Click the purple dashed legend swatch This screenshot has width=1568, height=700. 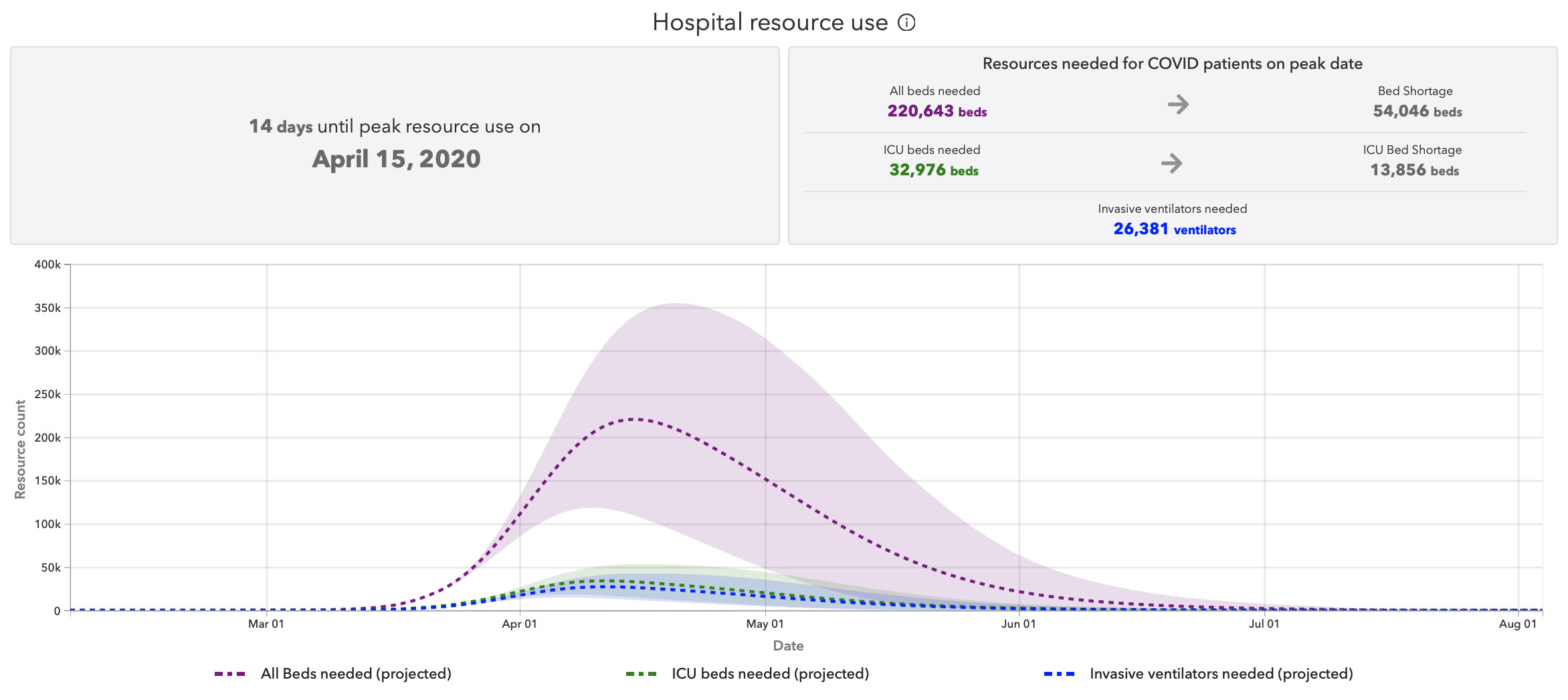click(x=229, y=674)
